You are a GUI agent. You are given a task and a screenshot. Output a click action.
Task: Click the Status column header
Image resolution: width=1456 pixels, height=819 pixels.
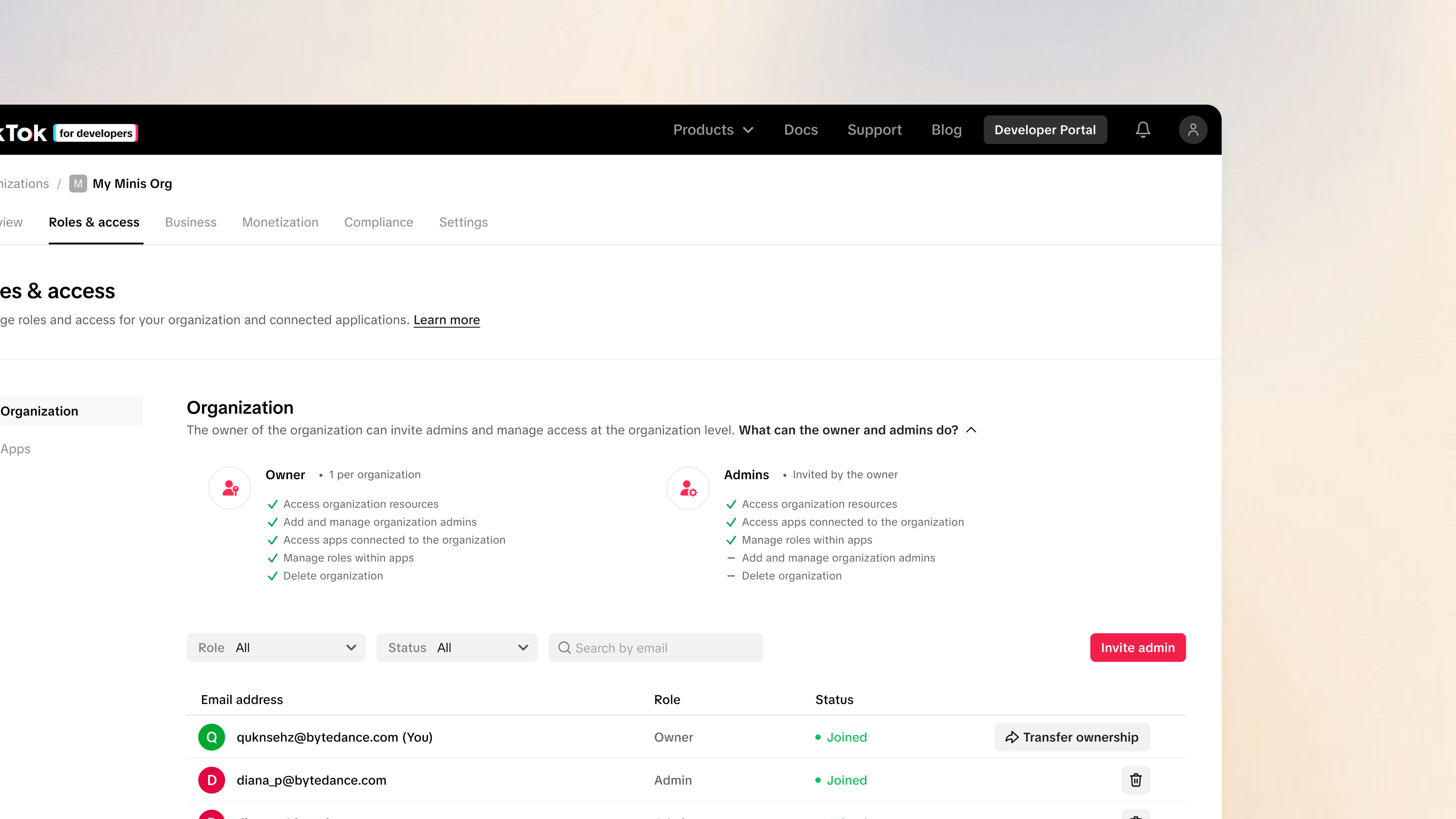point(834,700)
